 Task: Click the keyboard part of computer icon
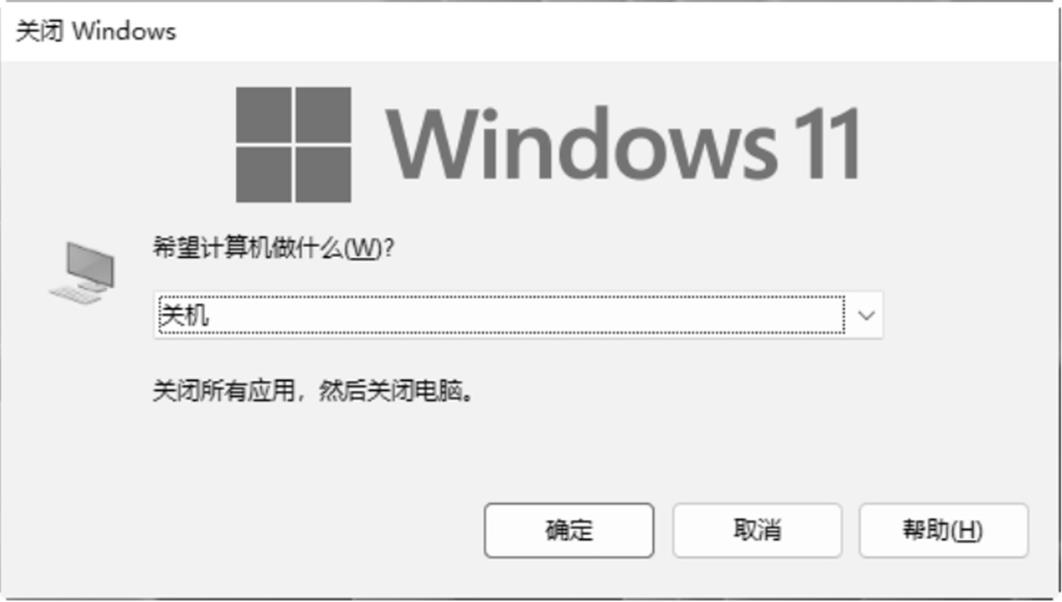pyautogui.click(x=75, y=295)
